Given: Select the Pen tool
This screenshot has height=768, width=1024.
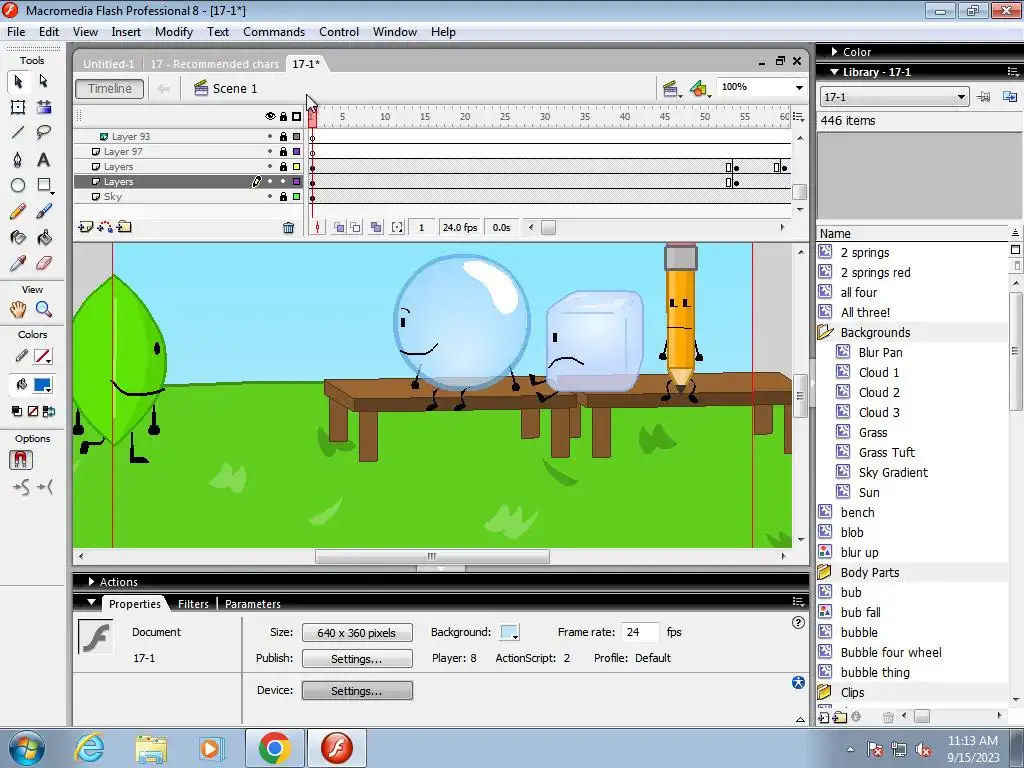Looking at the screenshot, I should pos(18,159).
